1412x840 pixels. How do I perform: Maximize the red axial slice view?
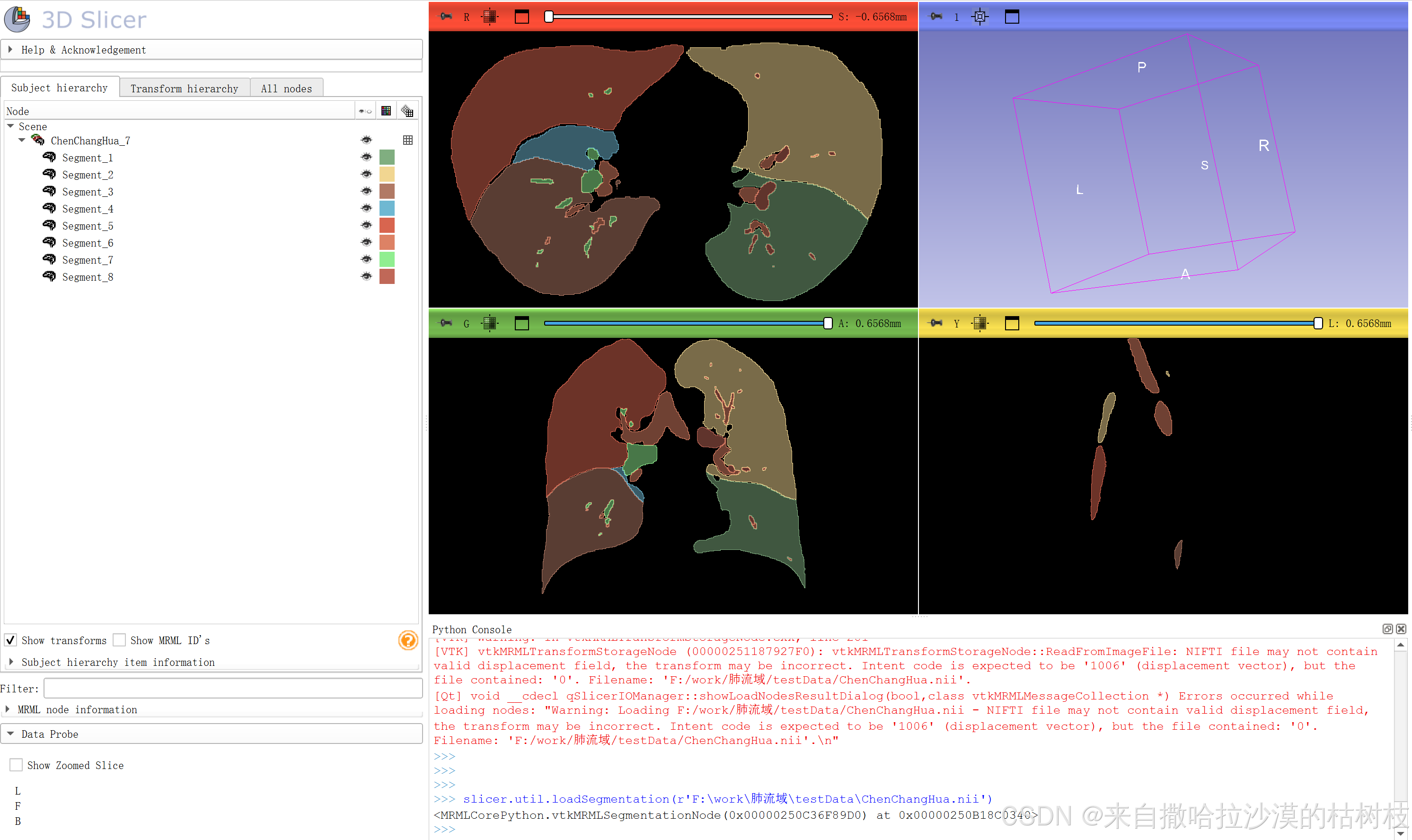pyautogui.click(x=521, y=17)
